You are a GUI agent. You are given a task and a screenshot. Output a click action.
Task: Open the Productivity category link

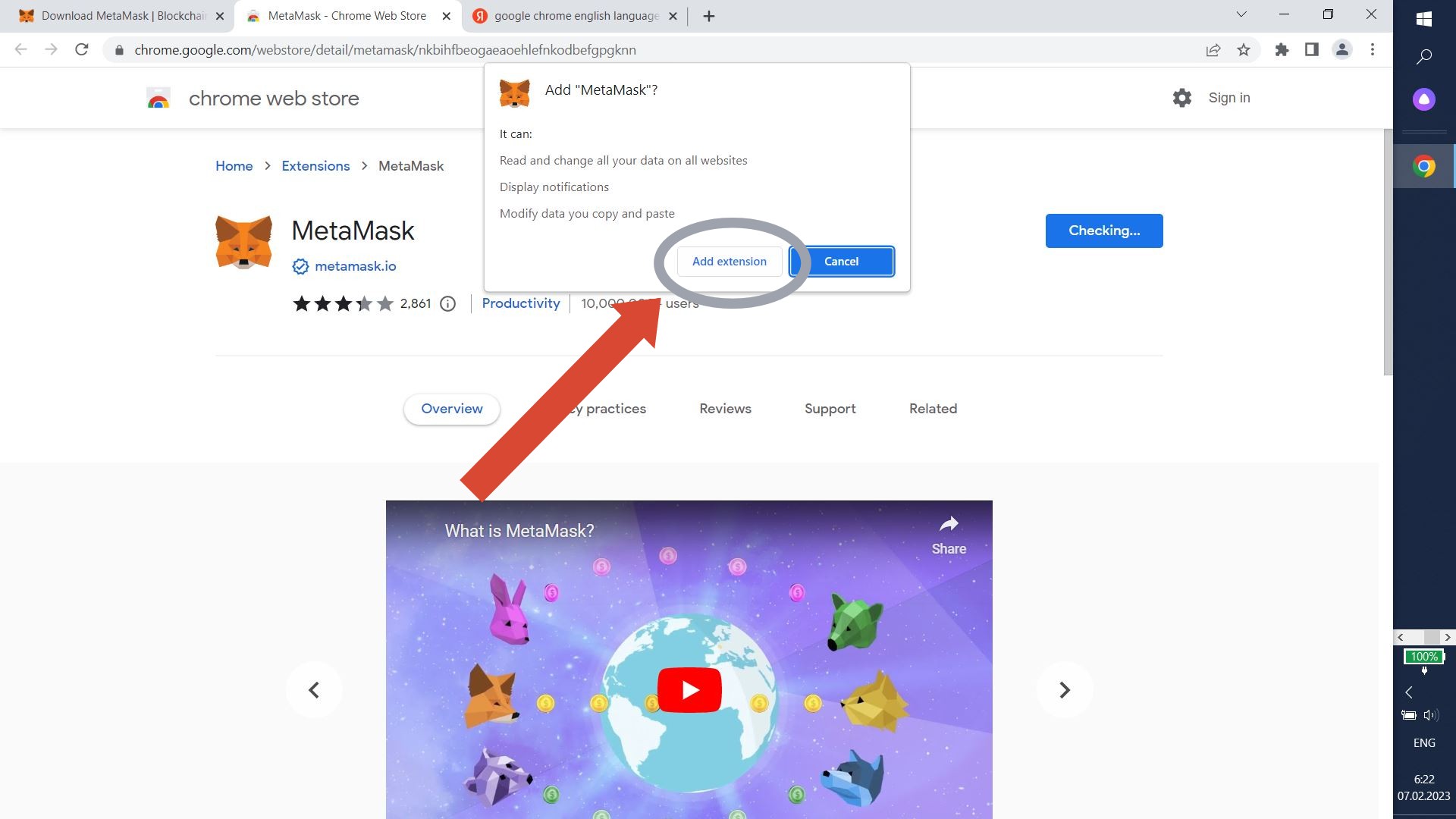(520, 303)
